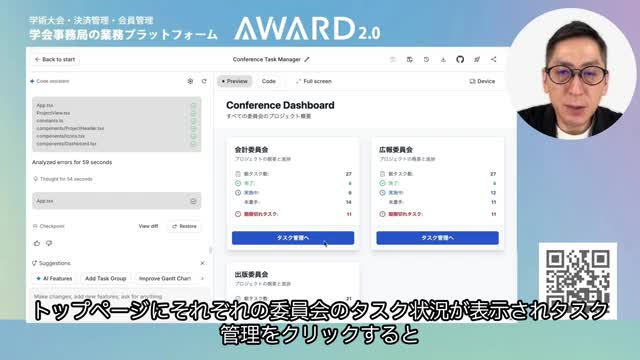Image resolution: width=640 pixels, height=360 pixels.
Task: Click the Checkpoint label
Action: click(x=49, y=226)
